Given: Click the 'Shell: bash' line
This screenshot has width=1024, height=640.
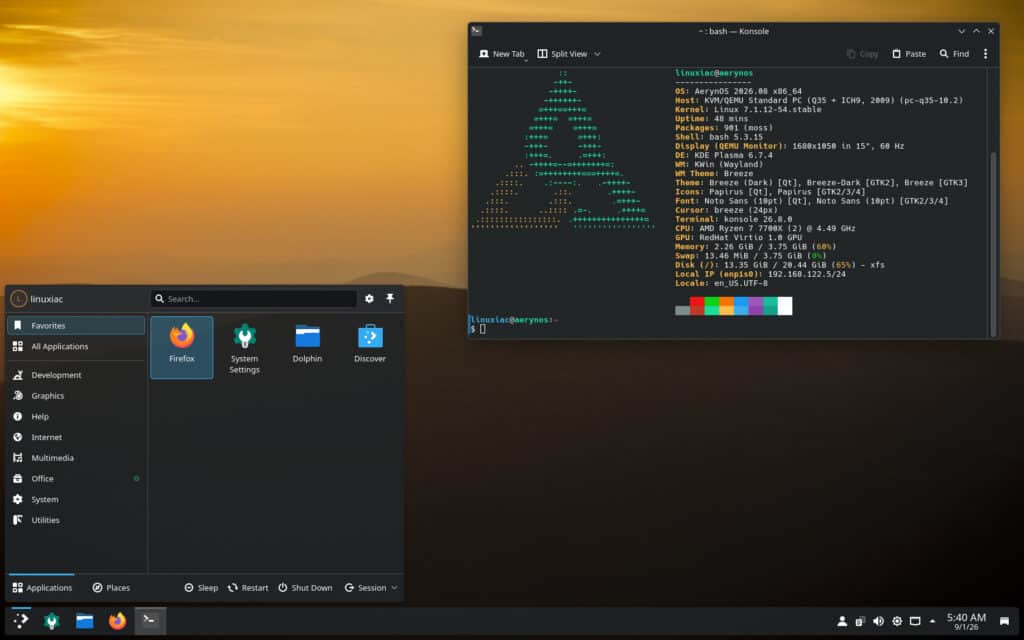Looking at the screenshot, I should [718, 137].
